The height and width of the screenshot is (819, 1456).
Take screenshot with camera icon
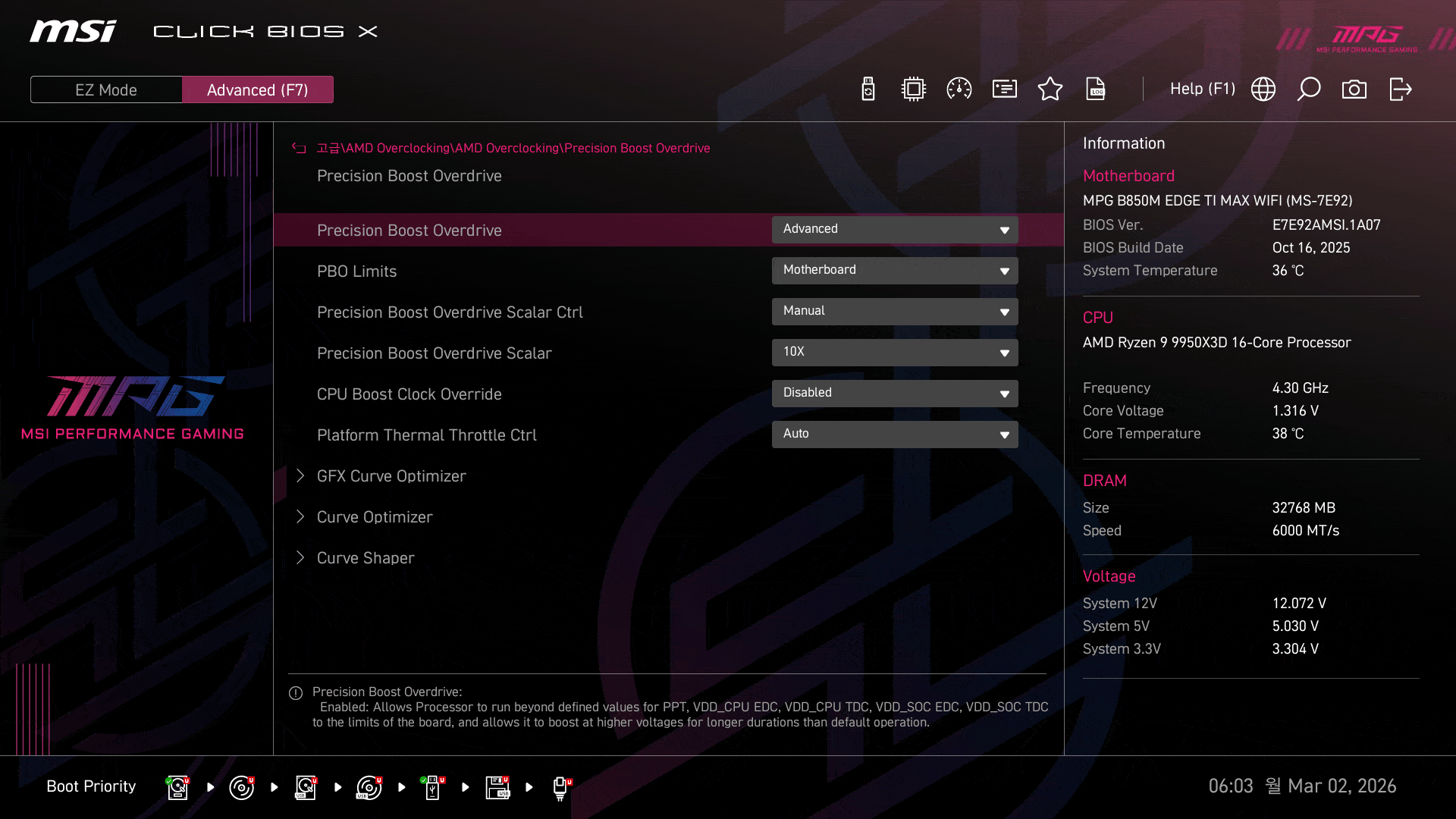coord(1354,89)
